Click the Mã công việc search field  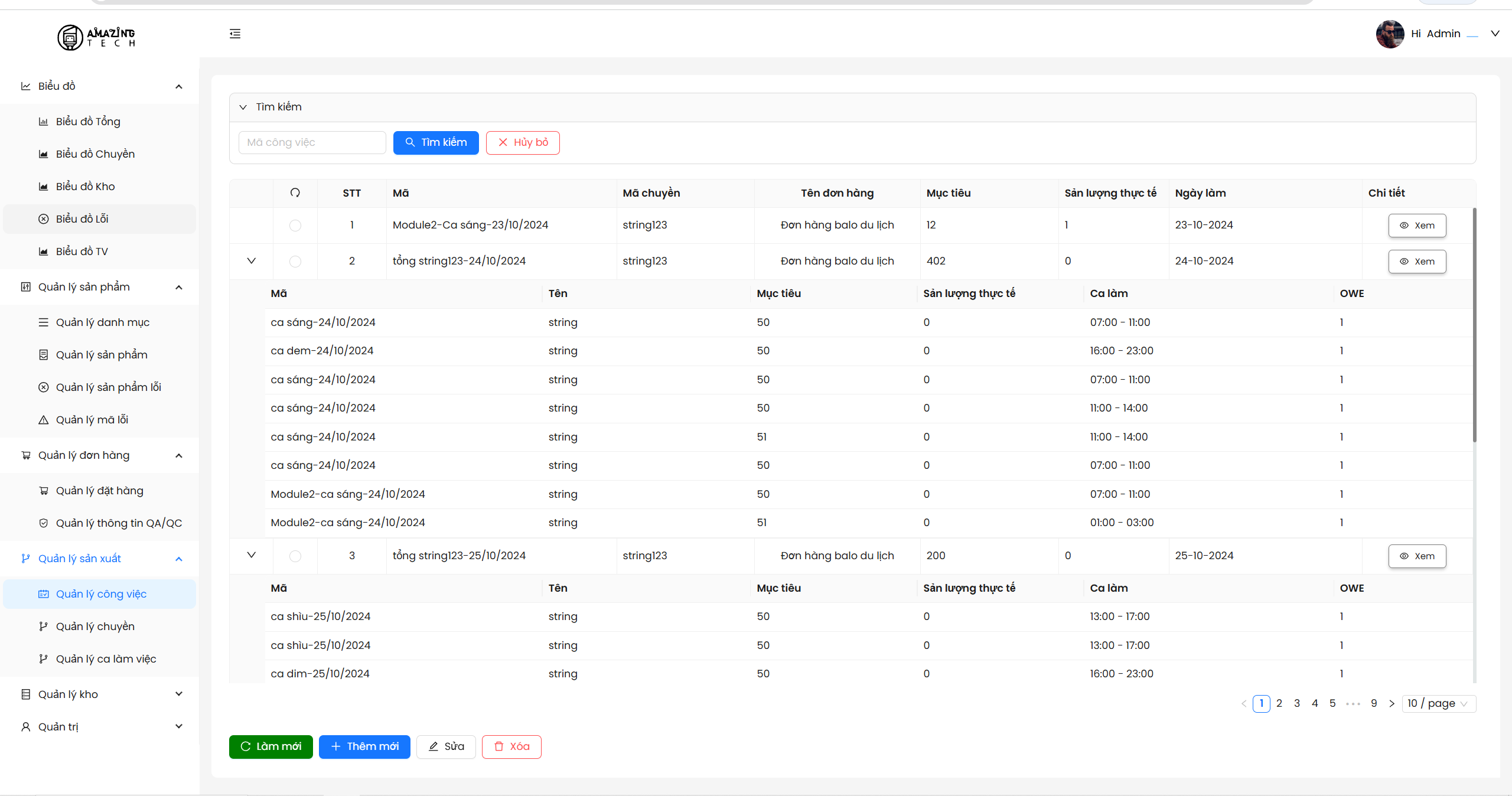pyautogui.click(x=312, y=143)
